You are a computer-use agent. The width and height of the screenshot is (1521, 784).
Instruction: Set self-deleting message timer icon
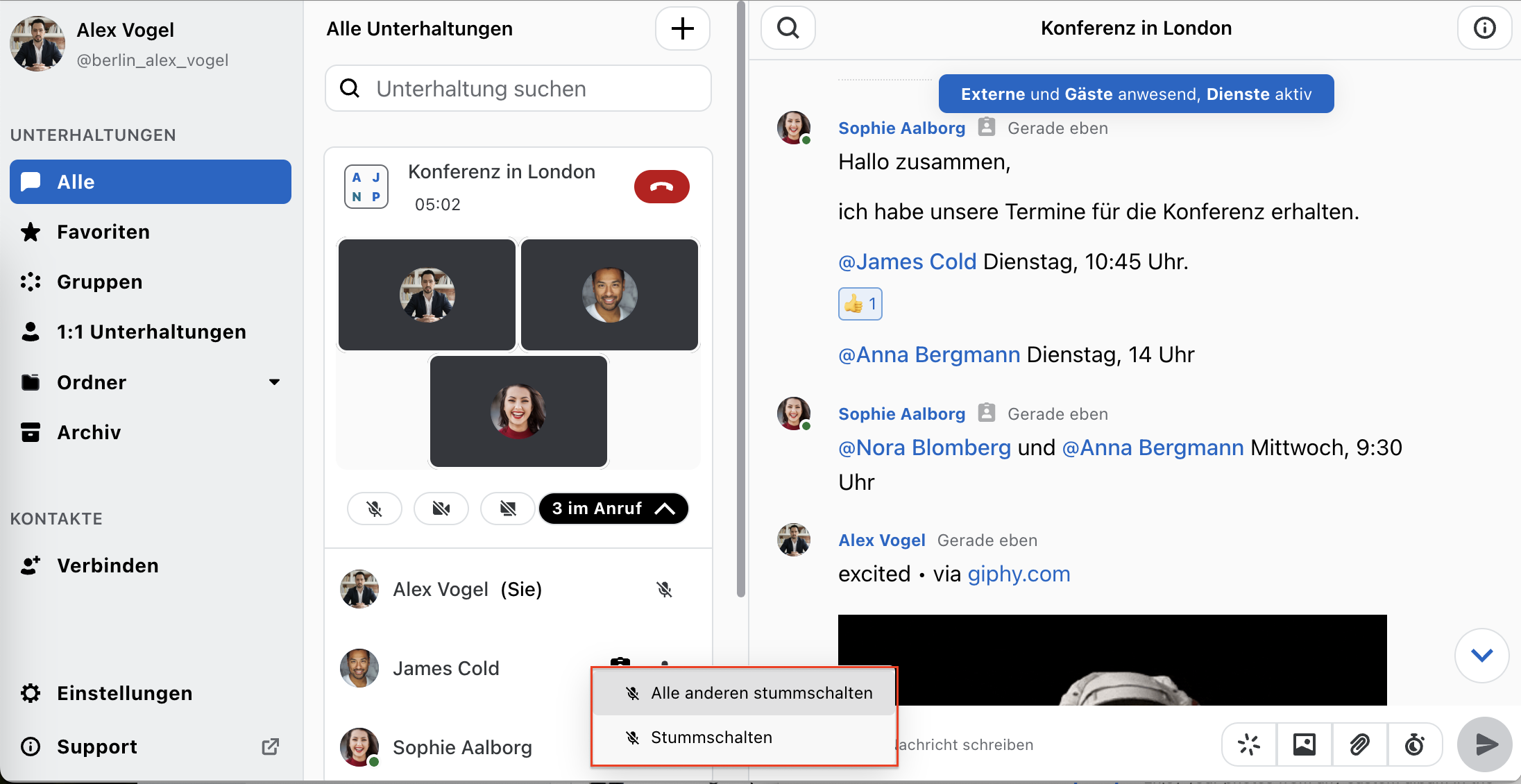click(1415, 744)
